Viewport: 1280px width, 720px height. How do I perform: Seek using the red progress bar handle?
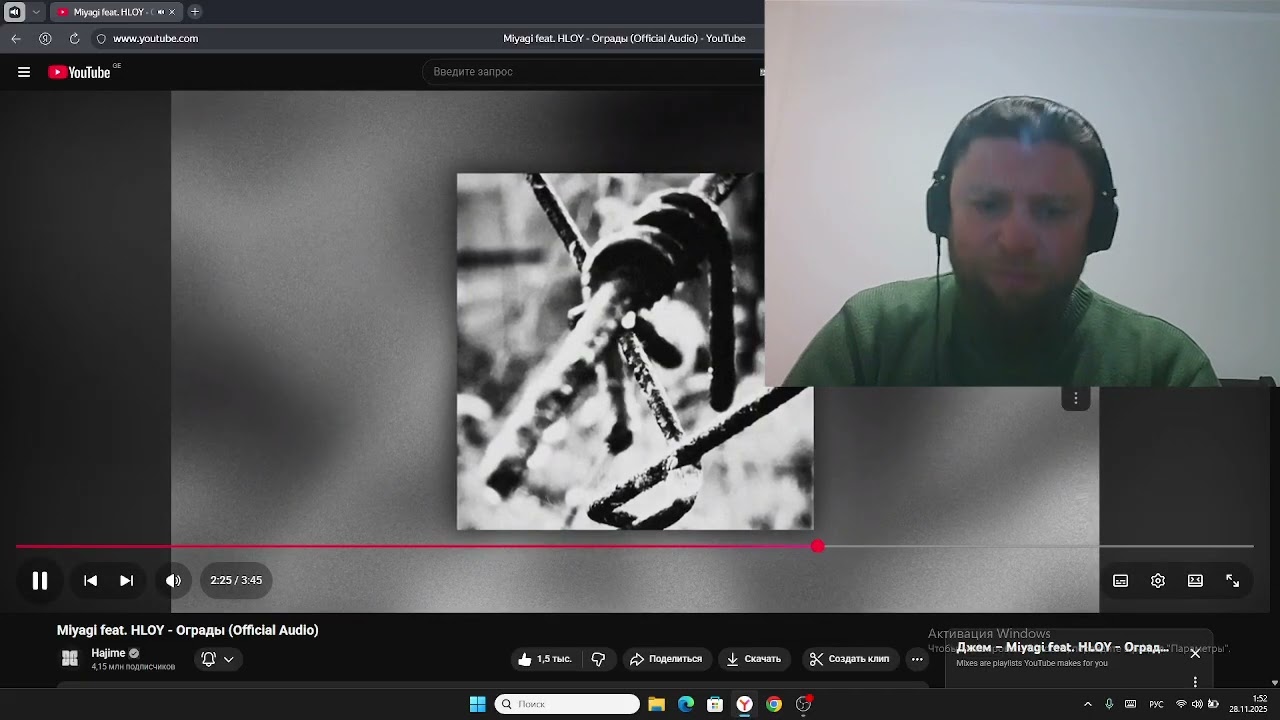(x=818, y=546)
